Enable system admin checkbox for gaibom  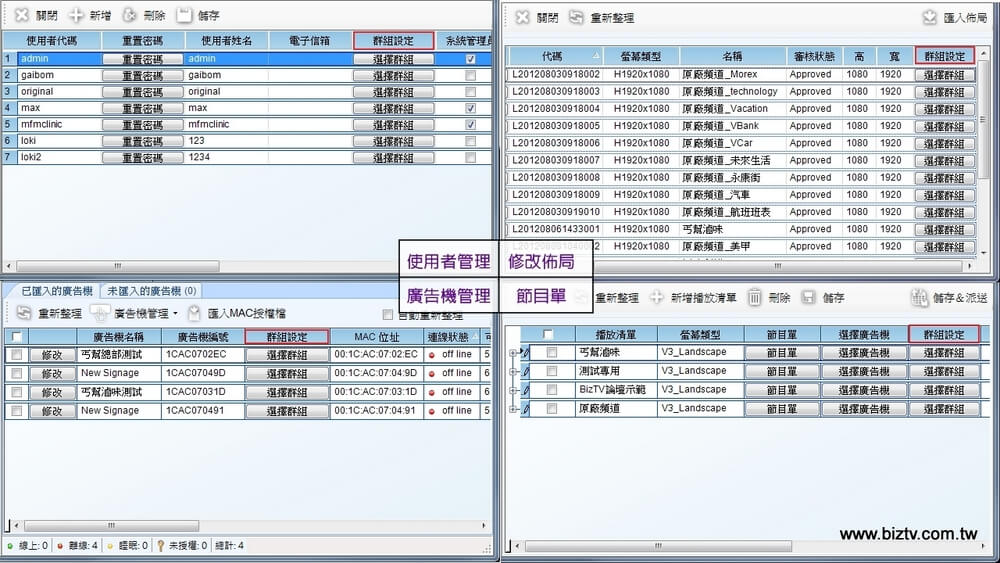pos(471,75)
